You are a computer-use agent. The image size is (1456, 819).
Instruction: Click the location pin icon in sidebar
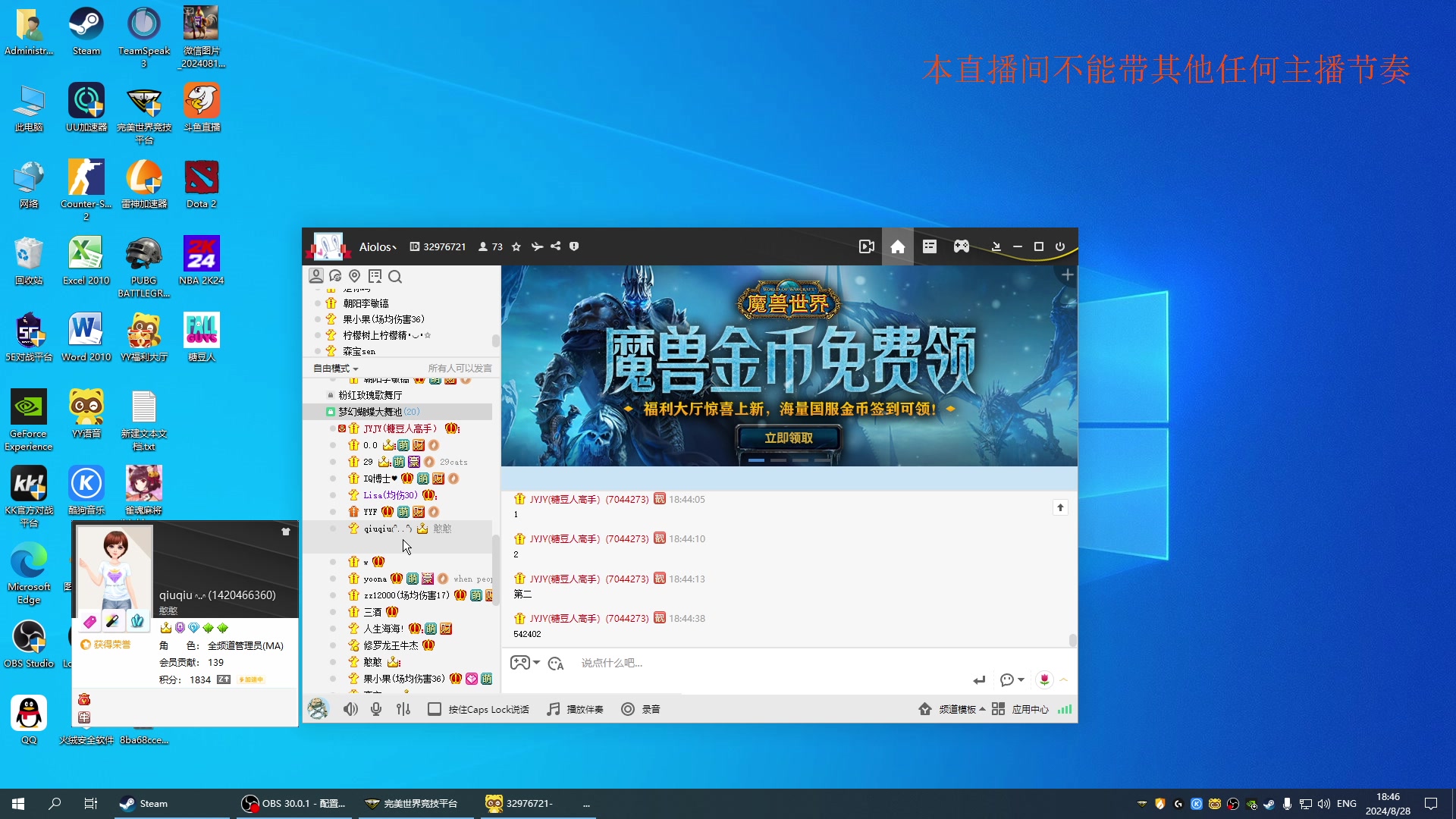click(354, 276)
